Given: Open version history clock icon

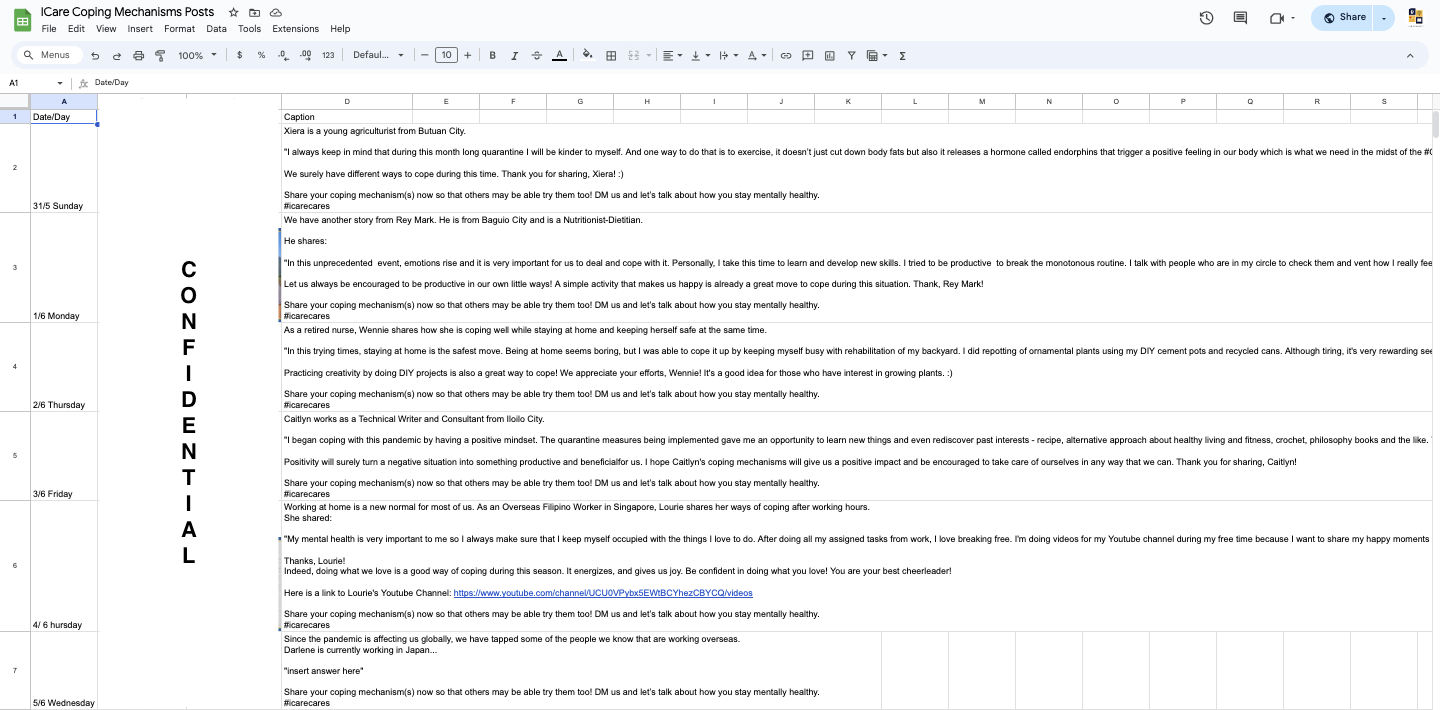Looking at the screenshot, I should (1206, 17).
